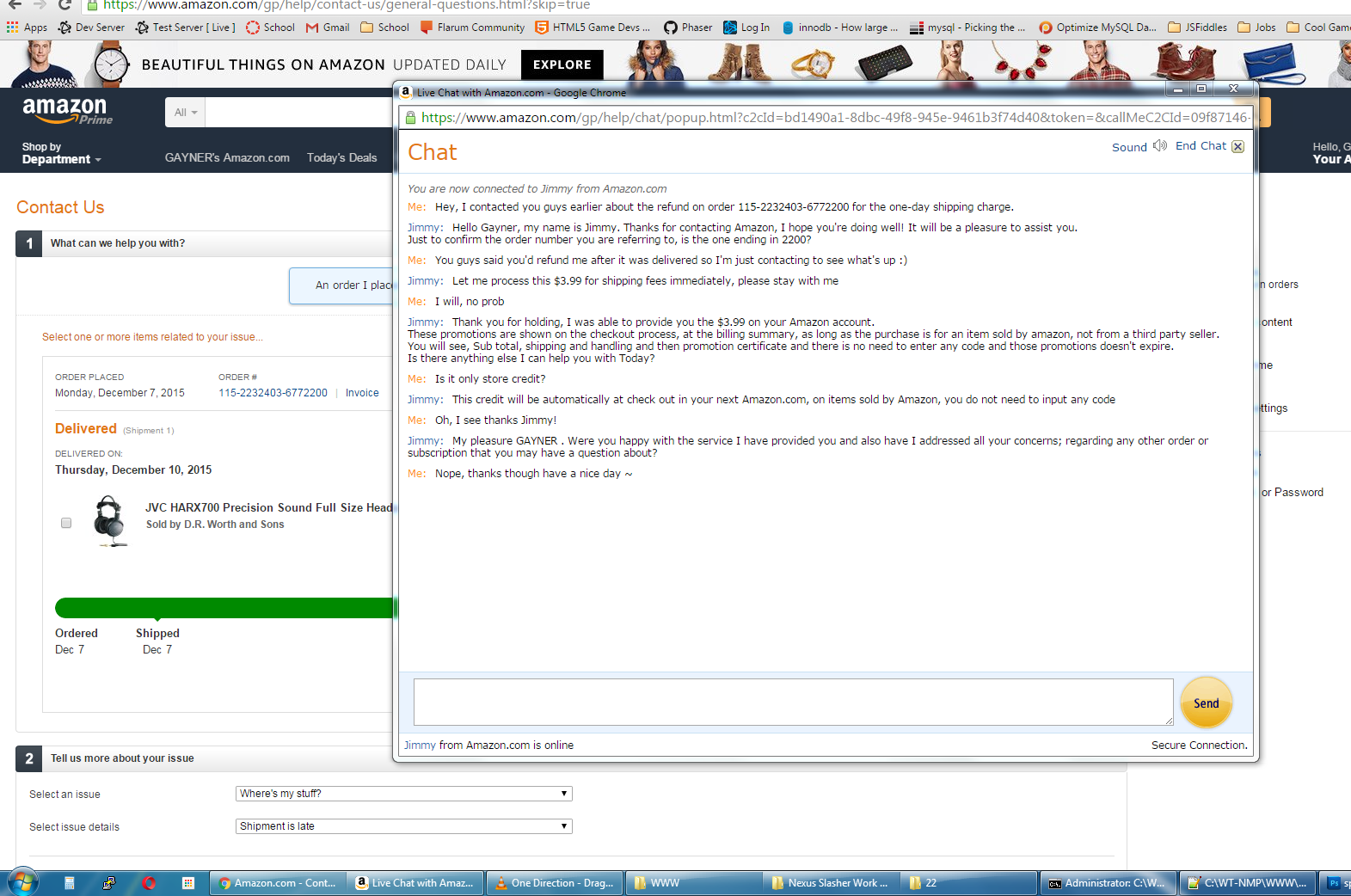Open GAYNER's Amazon.com nav item

pos(227,158)
